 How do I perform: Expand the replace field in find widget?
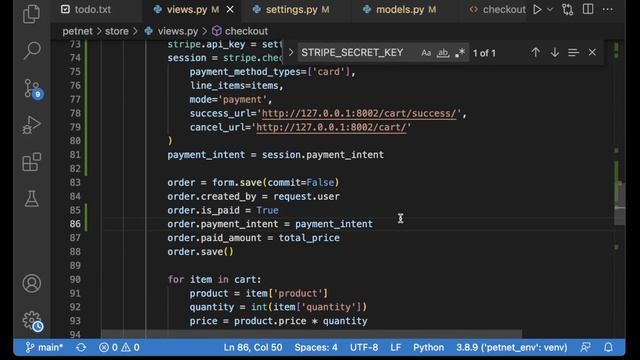point(291,53)
